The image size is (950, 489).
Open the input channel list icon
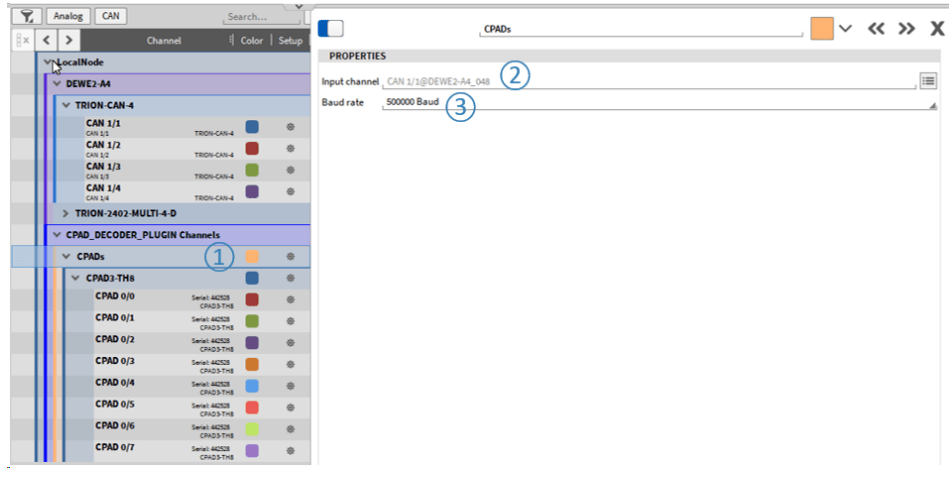pos(928,80)
